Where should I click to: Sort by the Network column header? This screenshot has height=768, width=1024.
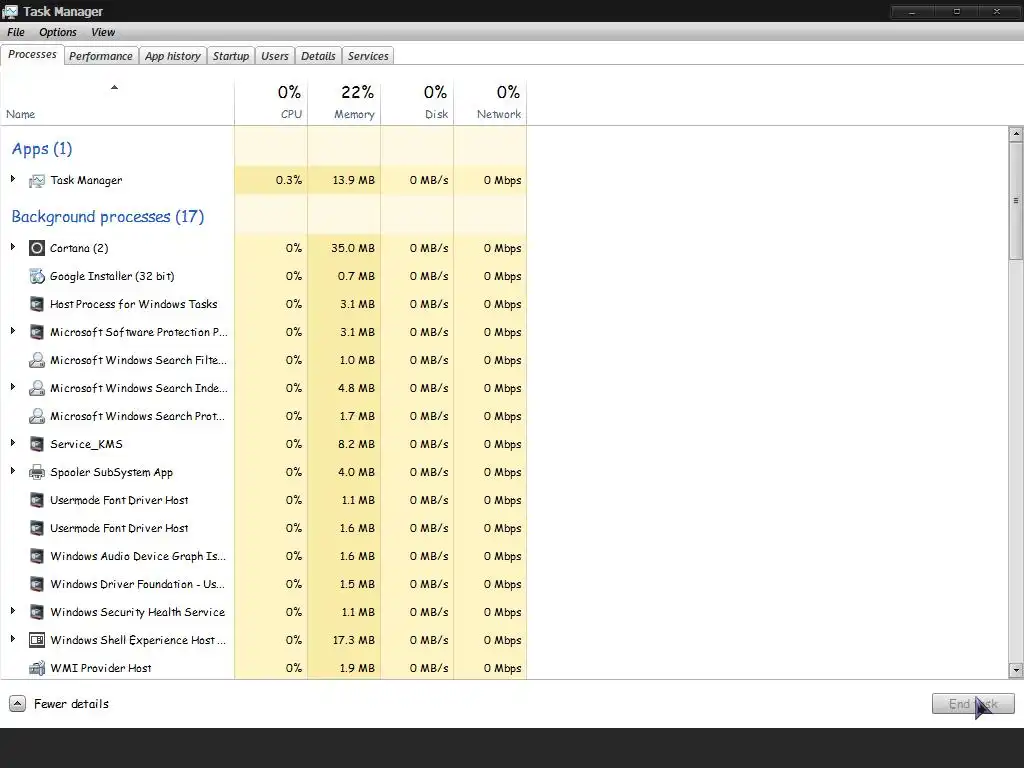(x=490, y=103)
